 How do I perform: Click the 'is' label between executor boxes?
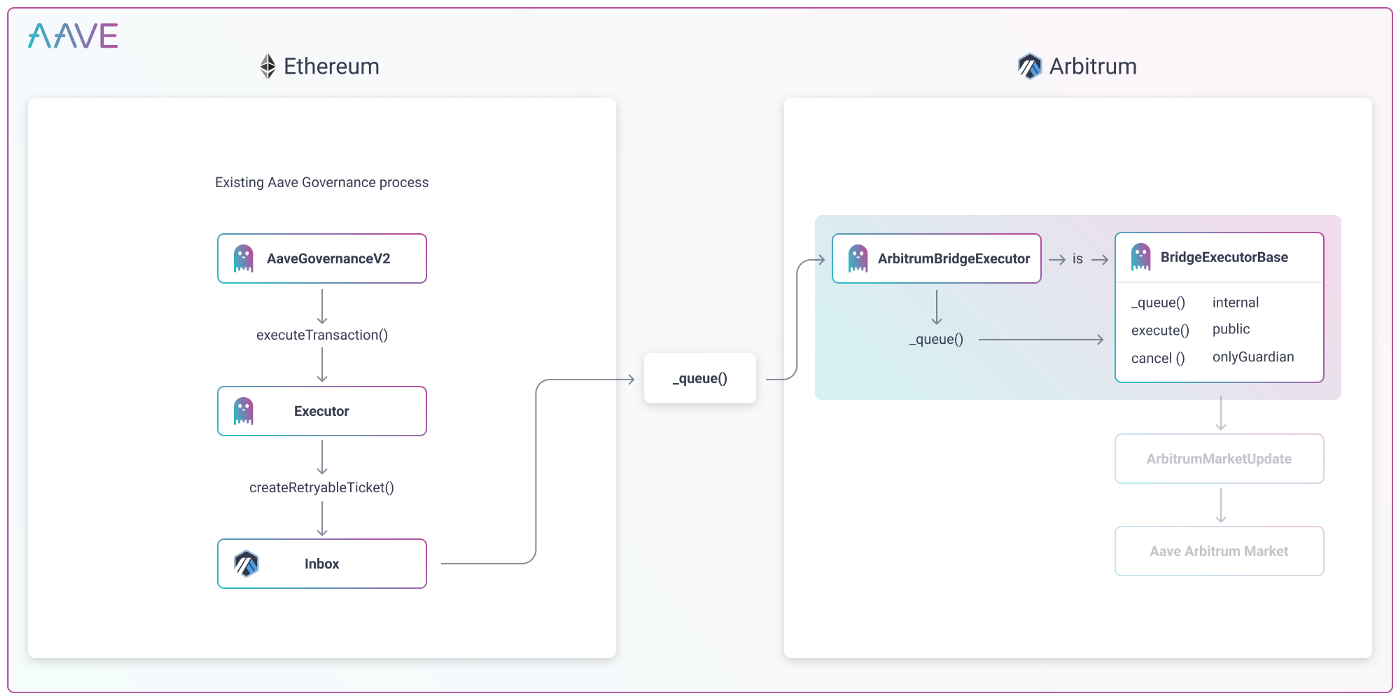pyautogui.click(x=1078, y=259)
